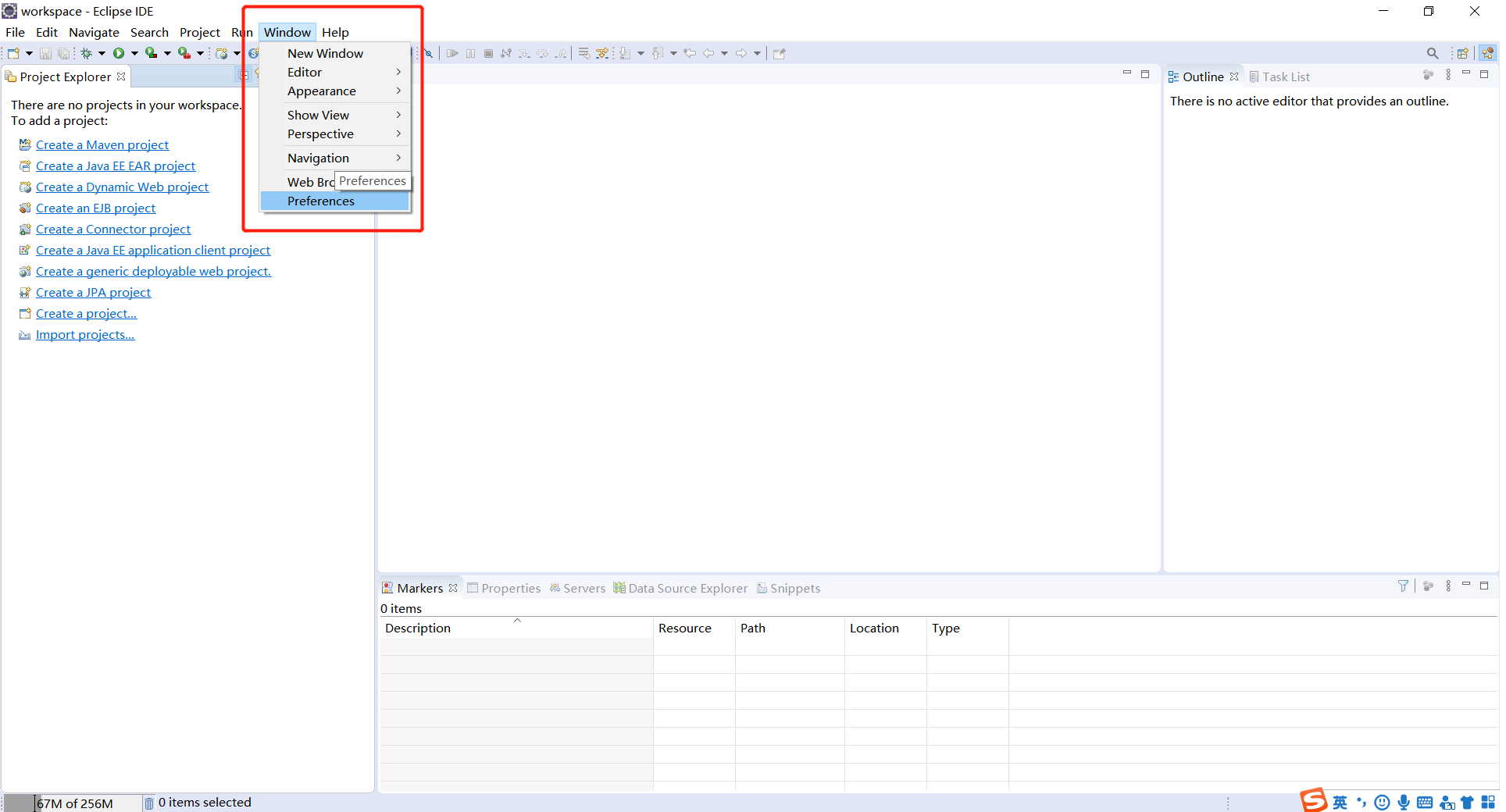Viewport: 1506px width, 812px height.
Task: Open the Navigation submenu
Action: (x=335, y=158)
